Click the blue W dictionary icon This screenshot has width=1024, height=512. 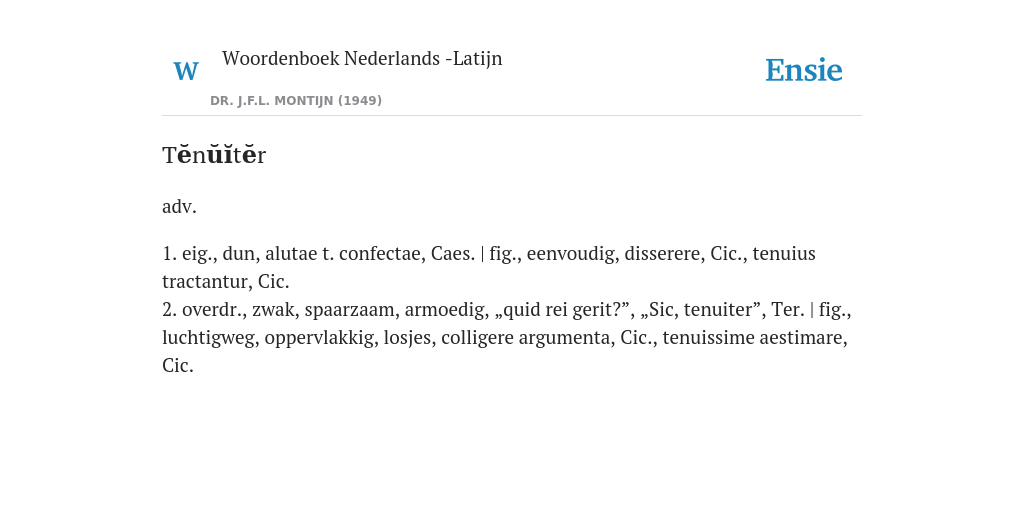(x=186, y=71)
